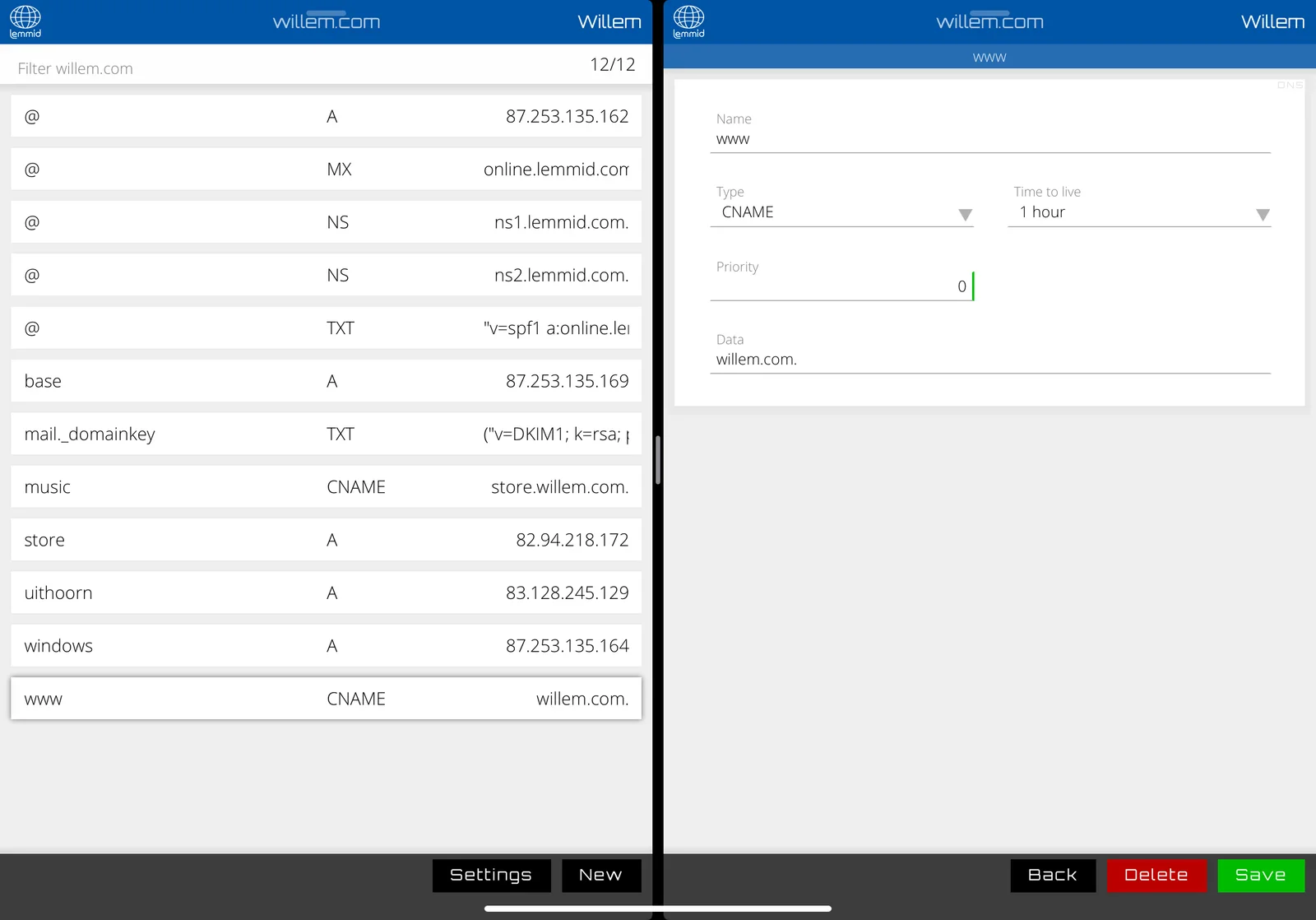Click the 12/12 record counter

(613, 64)
